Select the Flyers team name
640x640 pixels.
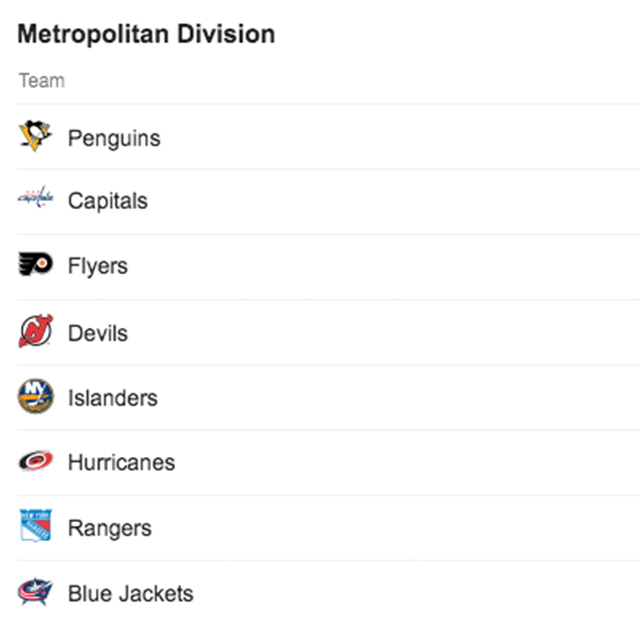tap(97, 267)
